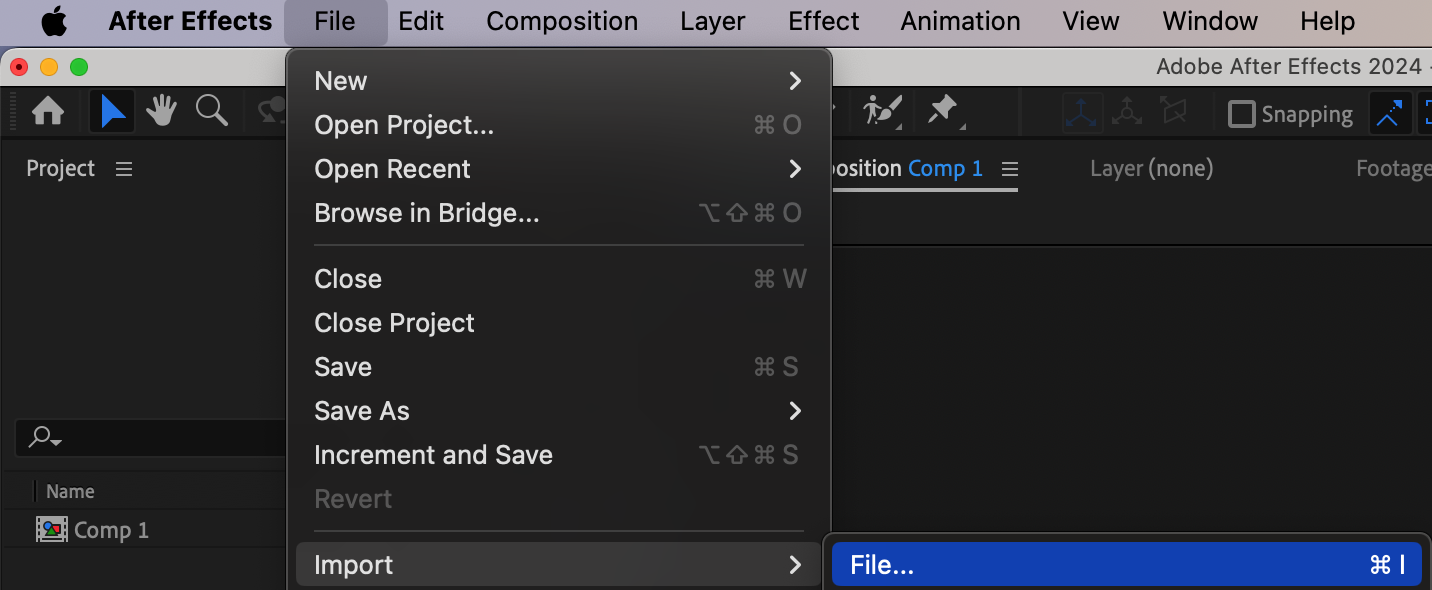The image size is (1432, 590).
Task: Select the Hand tool
Action: tap(161, 112)
